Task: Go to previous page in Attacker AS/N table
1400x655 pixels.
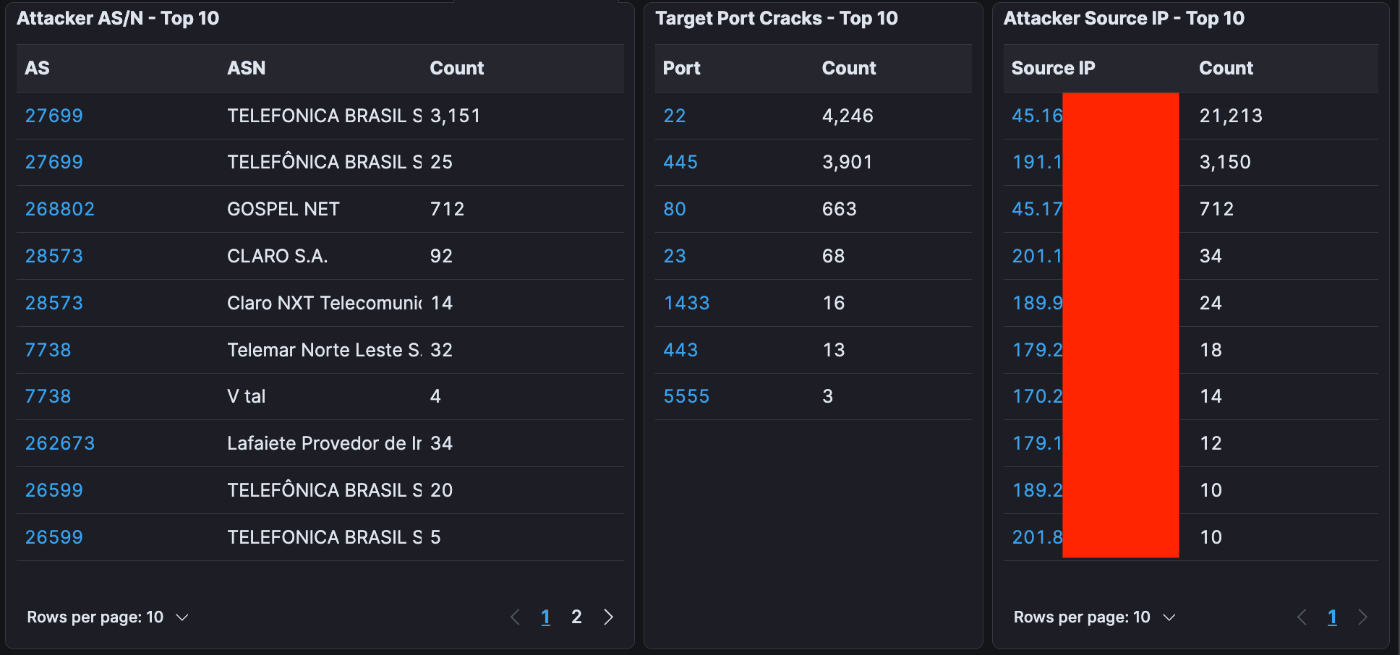Action: tap(515, 617)
